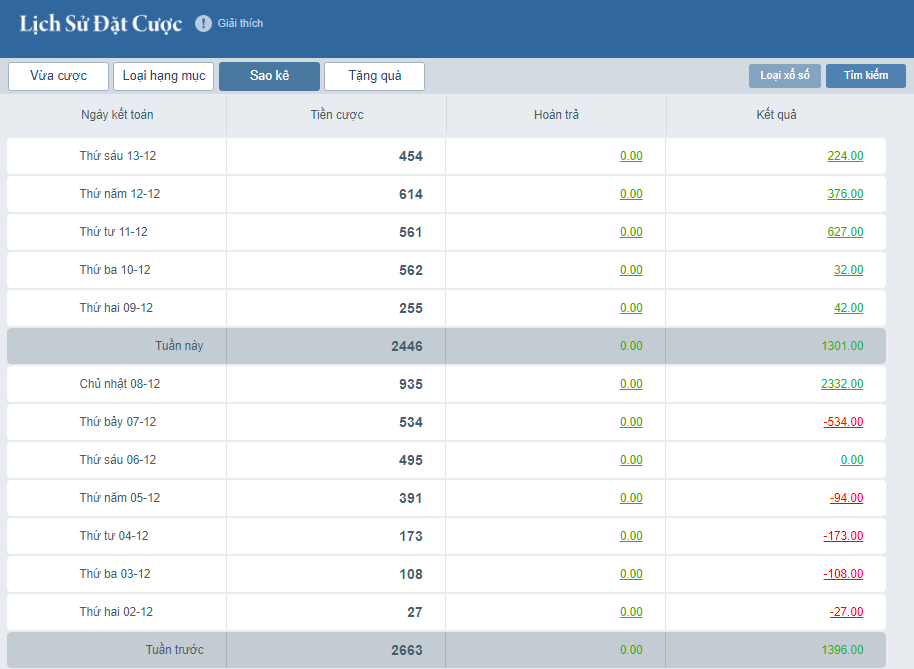Click the refund 0.00 link for Thứ ba 10-12
Screen dimensions: 914x669
tap(631, 270)
